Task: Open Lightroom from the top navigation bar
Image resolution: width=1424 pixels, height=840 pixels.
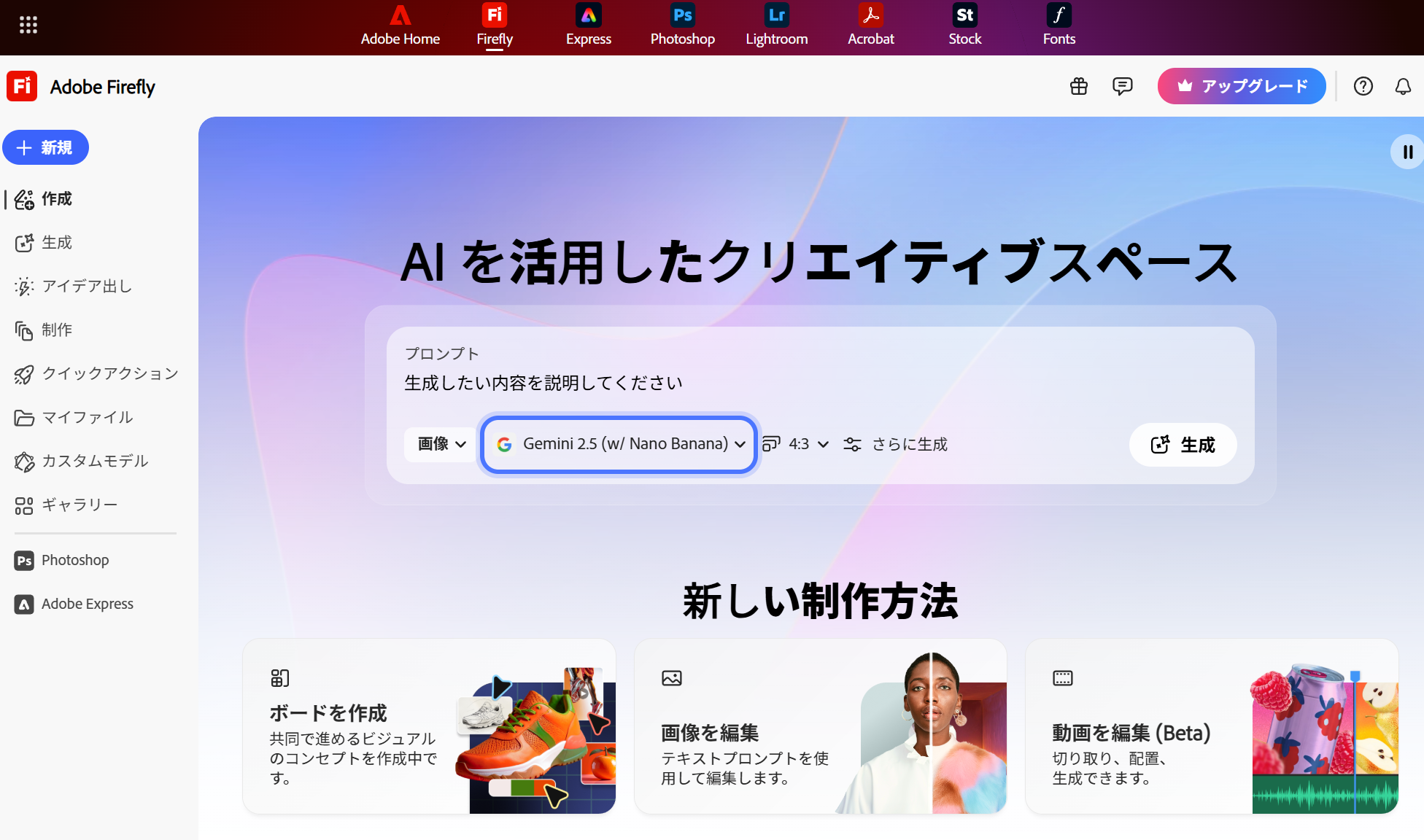Action: (x=775, y=26)
